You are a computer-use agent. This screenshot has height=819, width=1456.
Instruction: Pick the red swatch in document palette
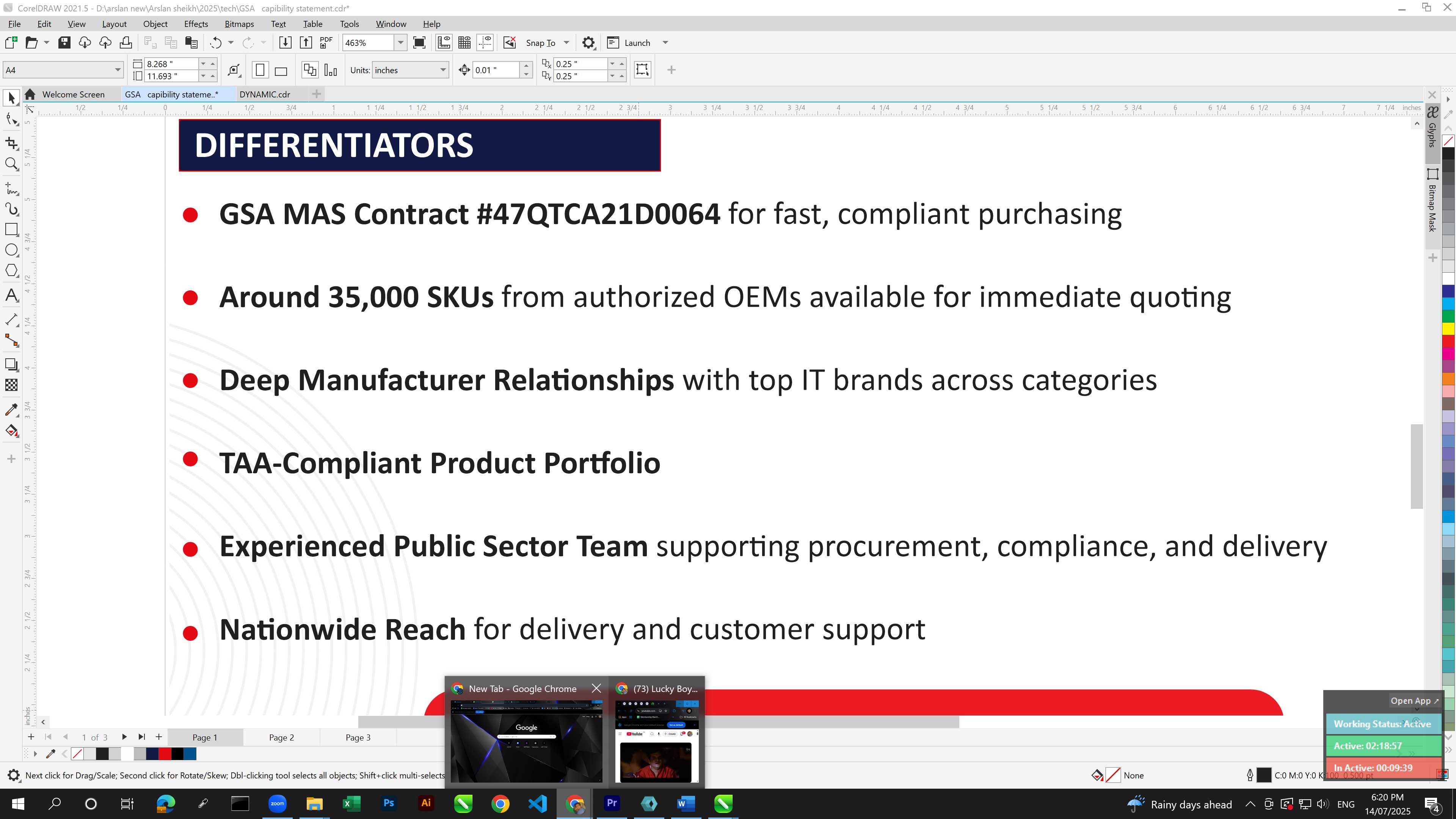pos(165,753)
